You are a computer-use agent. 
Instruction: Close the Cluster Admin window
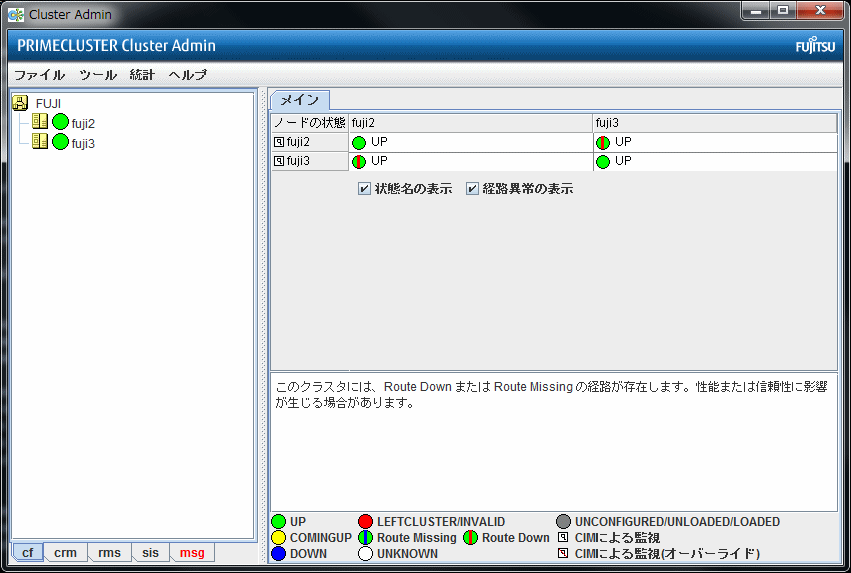(821, 10)
